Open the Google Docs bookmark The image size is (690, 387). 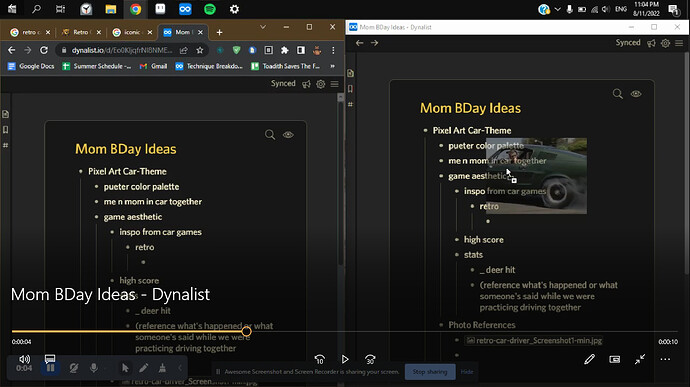pyautogui.click(x=31, y=66)
